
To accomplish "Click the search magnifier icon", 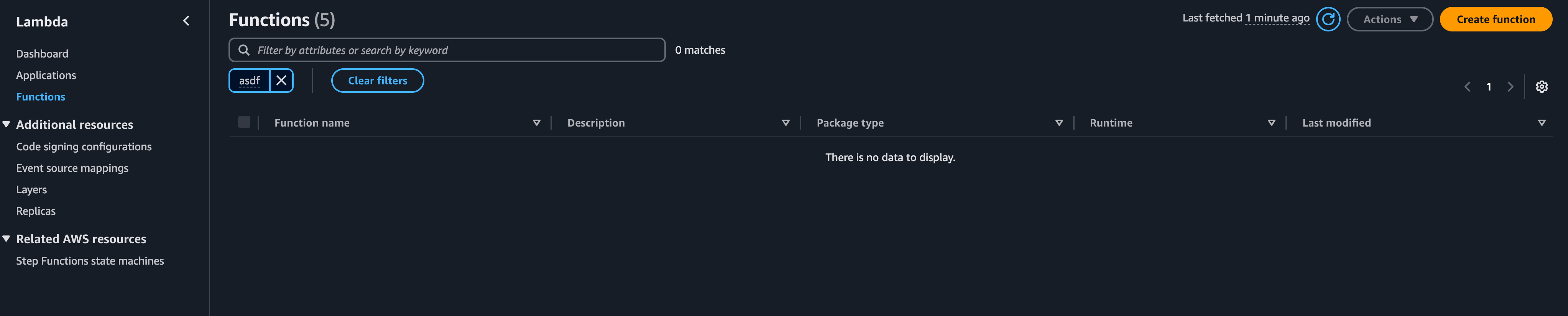I will pyautogui.click(x=244, y=50).
